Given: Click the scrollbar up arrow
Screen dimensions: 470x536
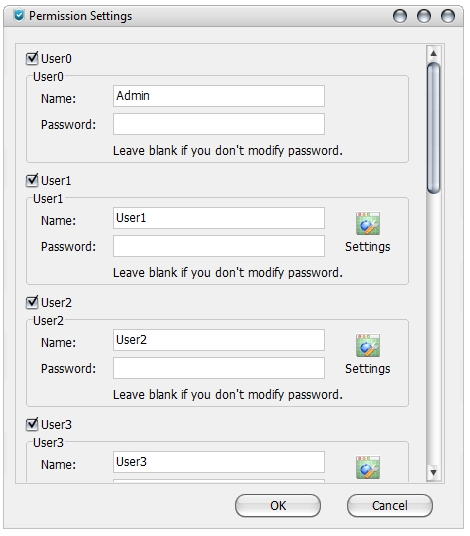Looking at the screenshot, I should point(433,53).
